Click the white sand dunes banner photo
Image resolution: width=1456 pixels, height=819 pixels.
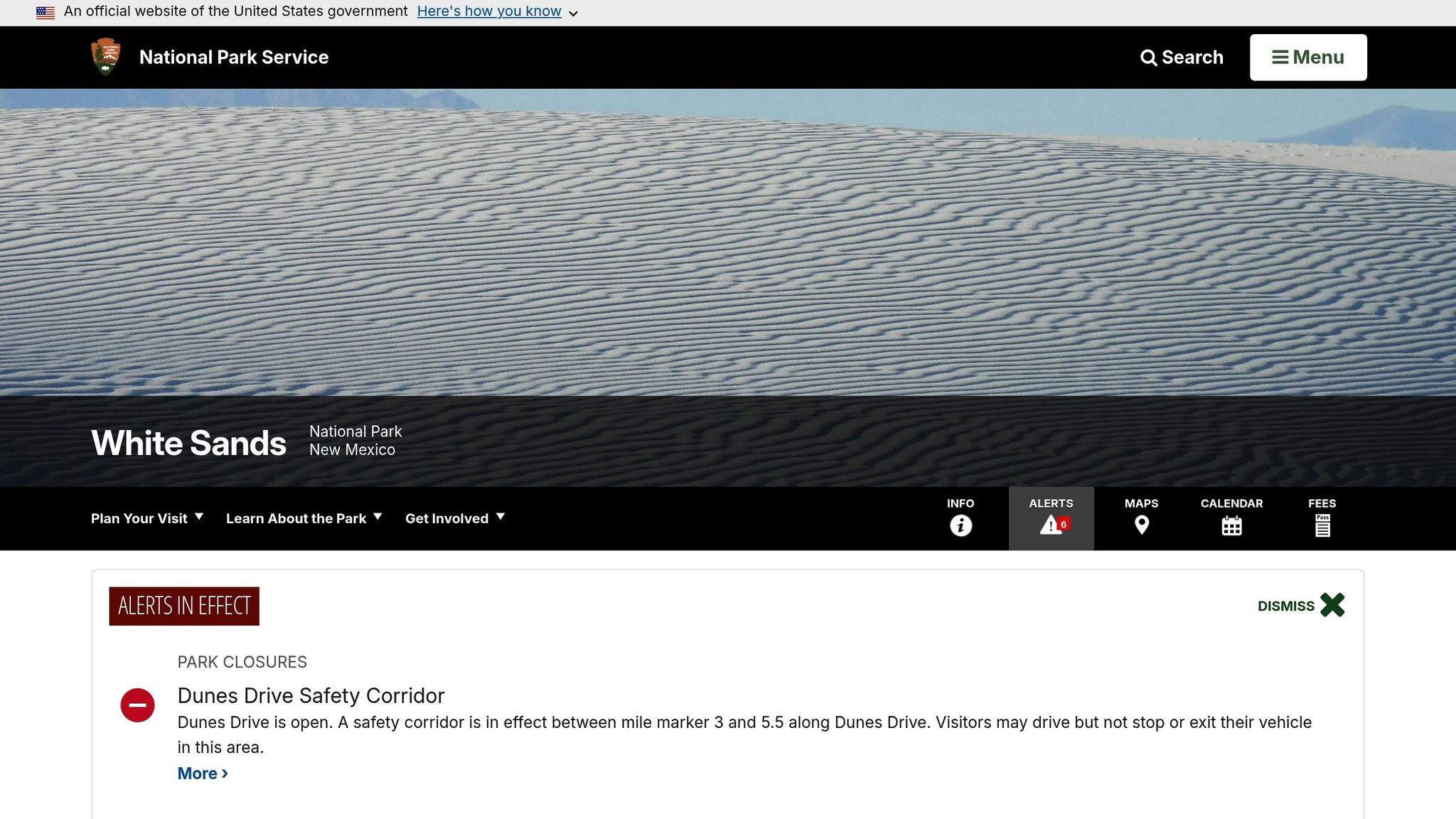728,242
